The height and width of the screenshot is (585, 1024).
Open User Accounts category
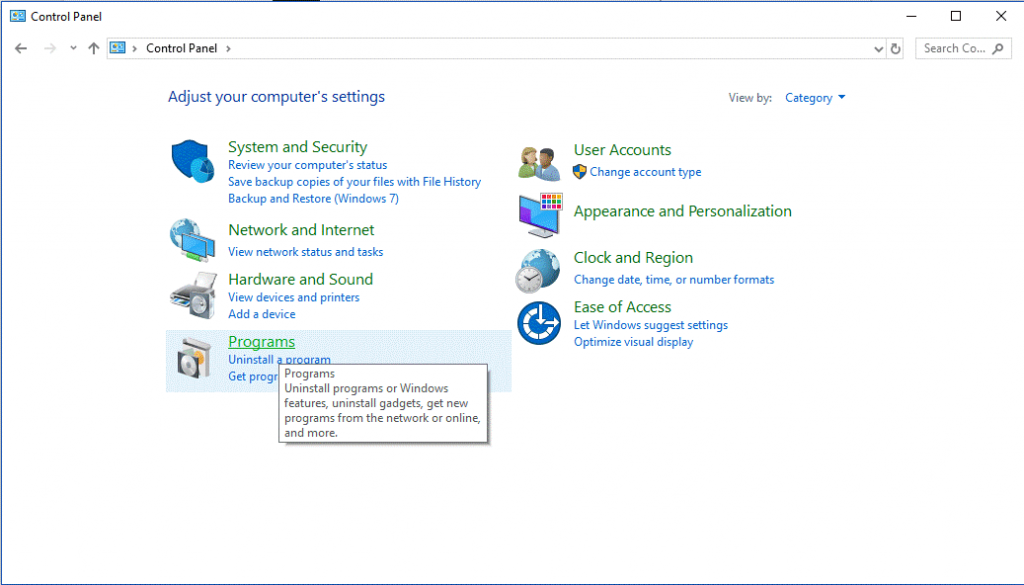click(x=622, y=150)
